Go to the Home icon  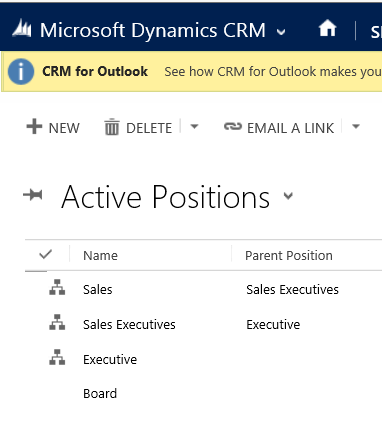327,28
